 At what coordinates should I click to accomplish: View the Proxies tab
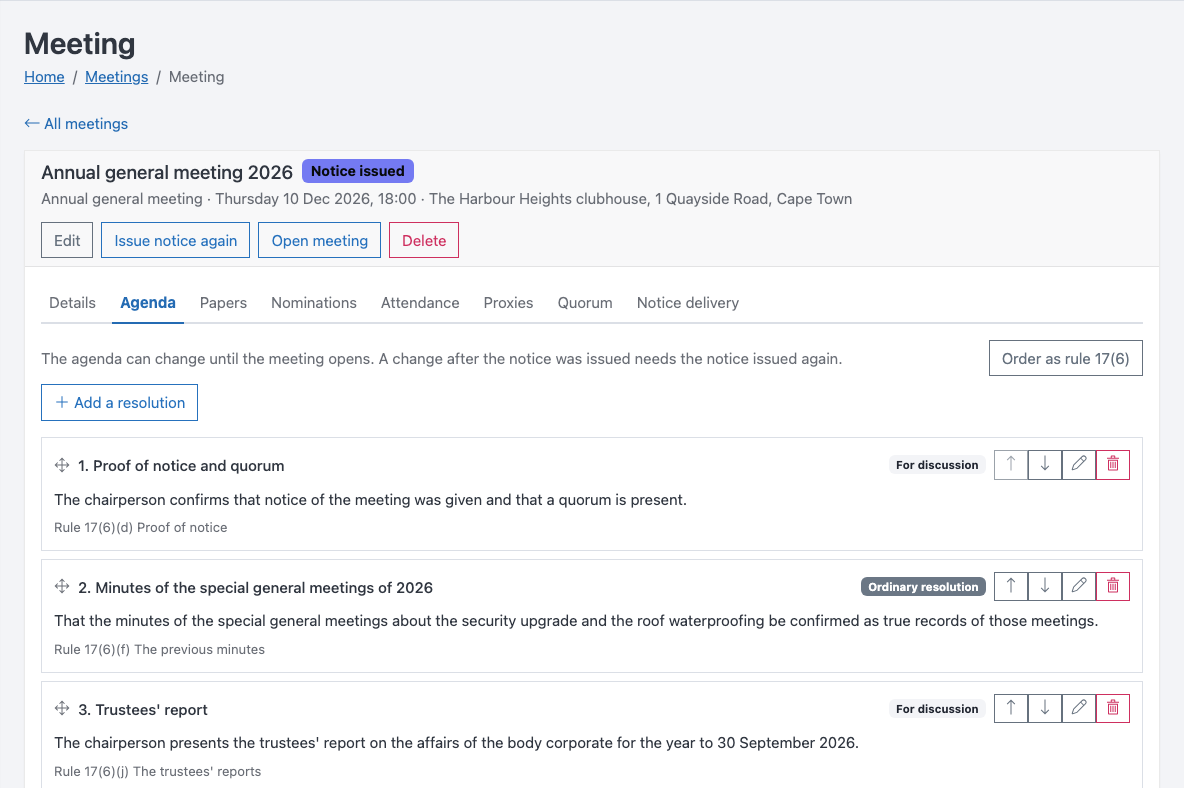(x=508, y=303)
